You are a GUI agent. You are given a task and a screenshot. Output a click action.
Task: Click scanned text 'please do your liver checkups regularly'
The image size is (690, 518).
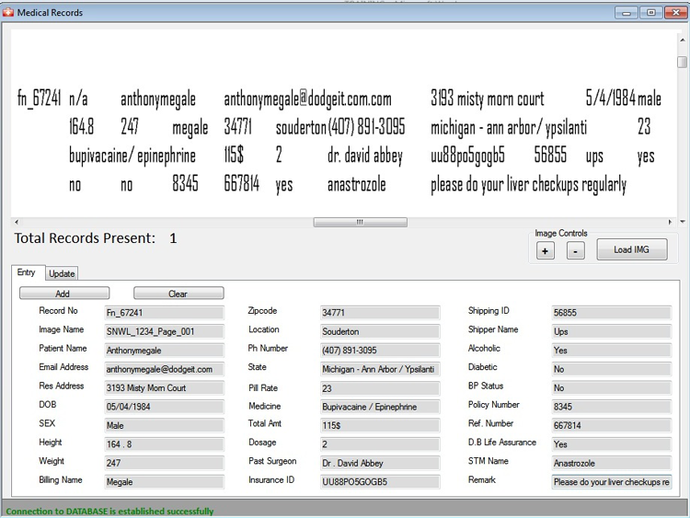tap(529, 184)
